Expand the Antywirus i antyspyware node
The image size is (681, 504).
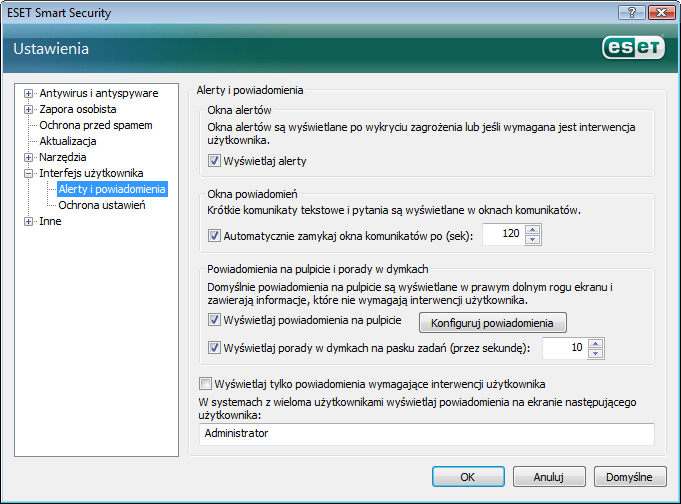tap(28, 93)
